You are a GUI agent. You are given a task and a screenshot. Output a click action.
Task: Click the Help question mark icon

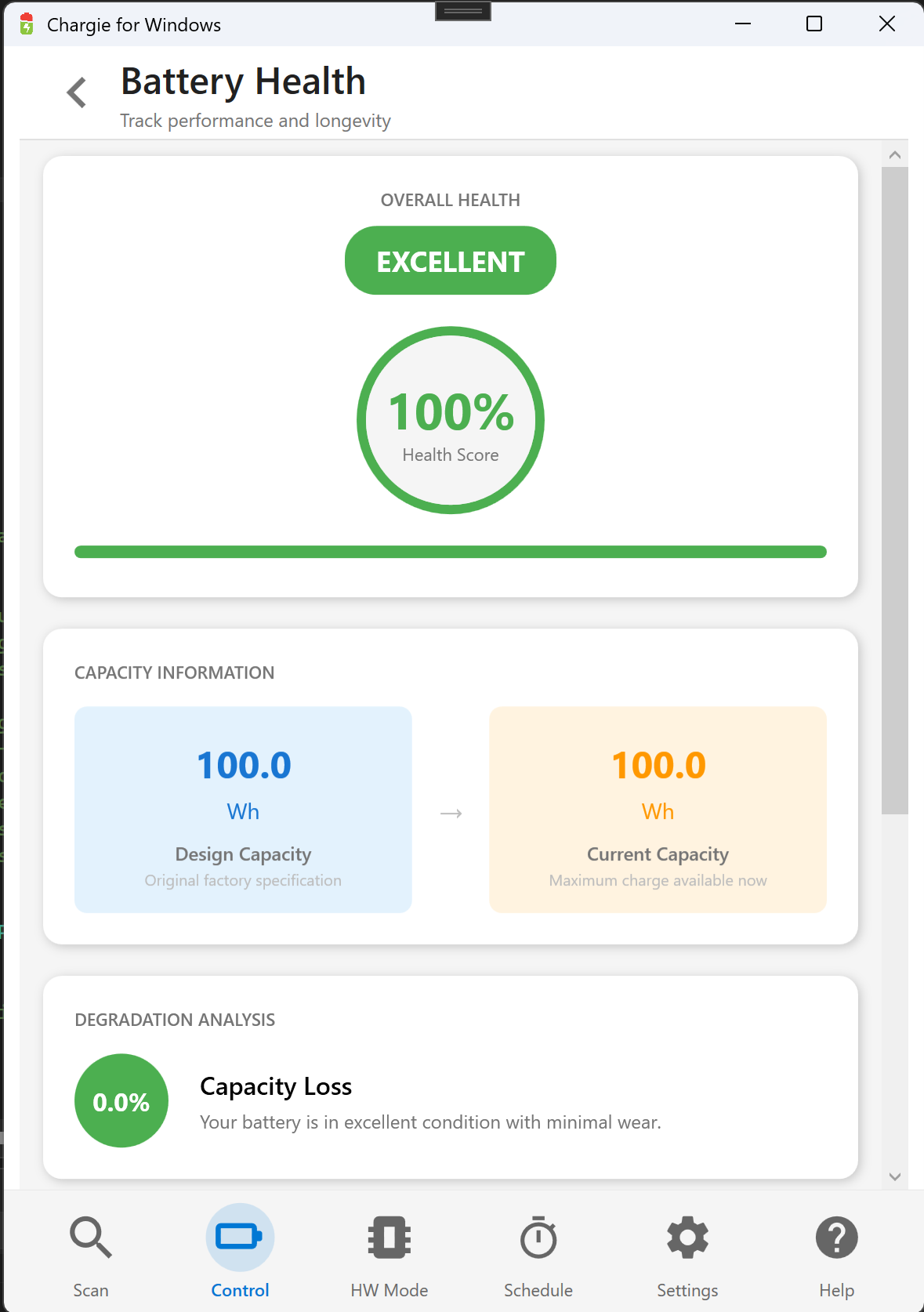coord(836,1238)
